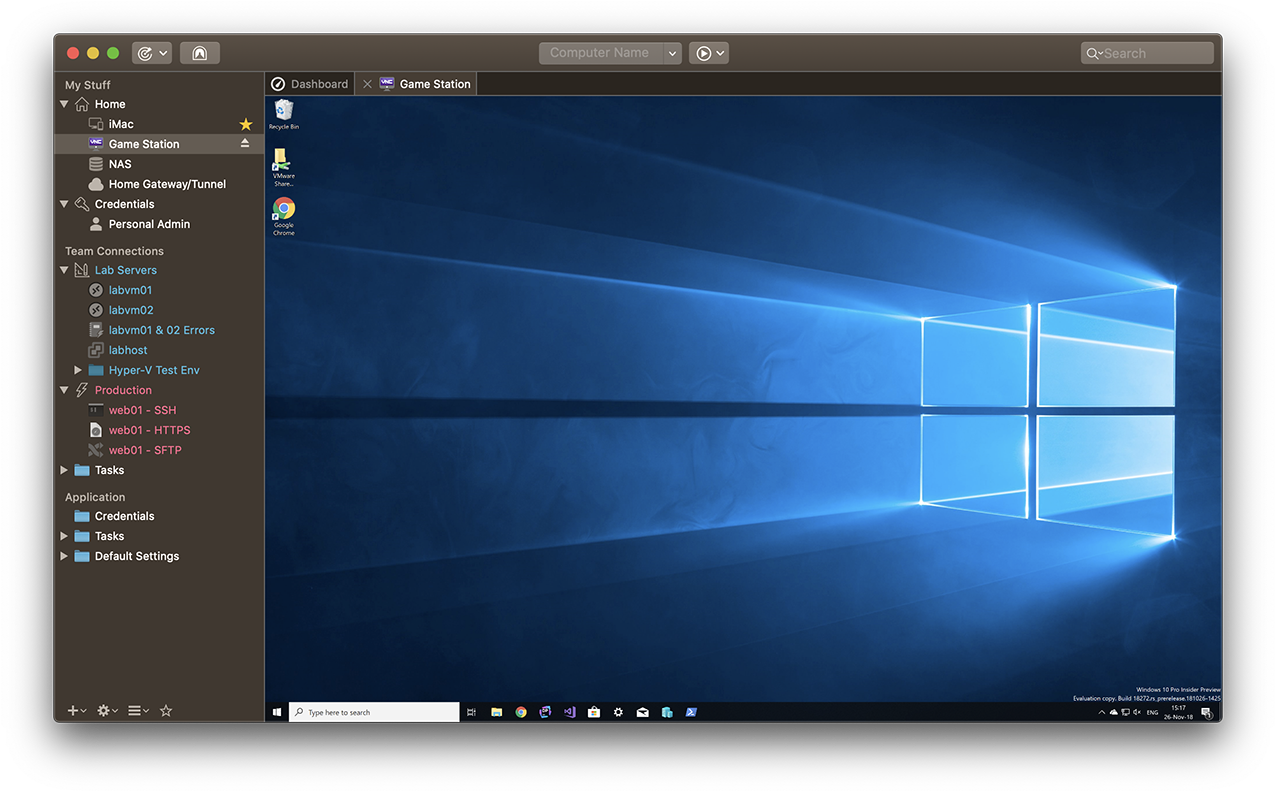Disconnect Game Station using eject icon
Viewport: 1275px width, 791px height.
coord(245,144)
